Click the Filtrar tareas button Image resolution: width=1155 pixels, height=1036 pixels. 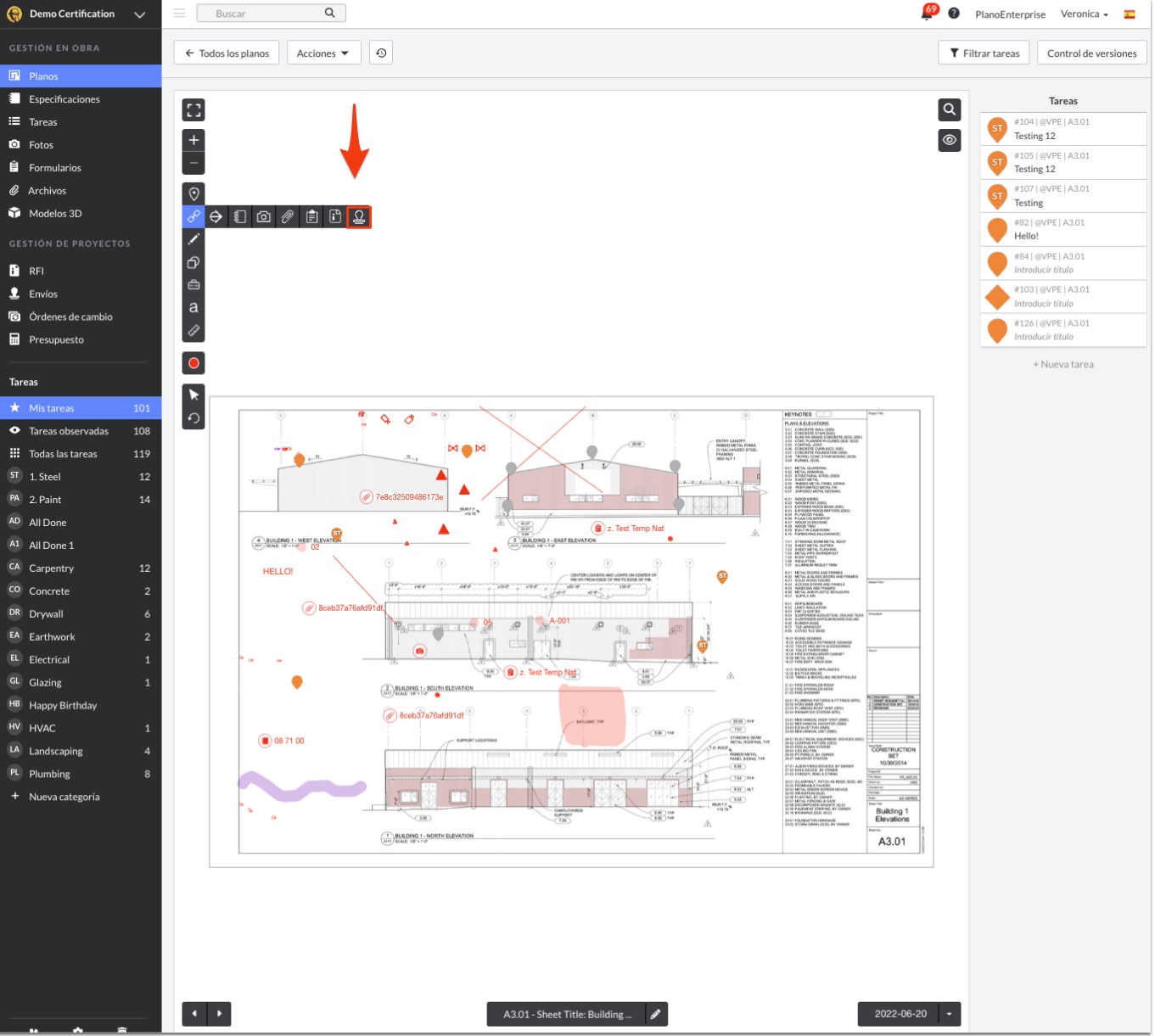pos(984,53)
